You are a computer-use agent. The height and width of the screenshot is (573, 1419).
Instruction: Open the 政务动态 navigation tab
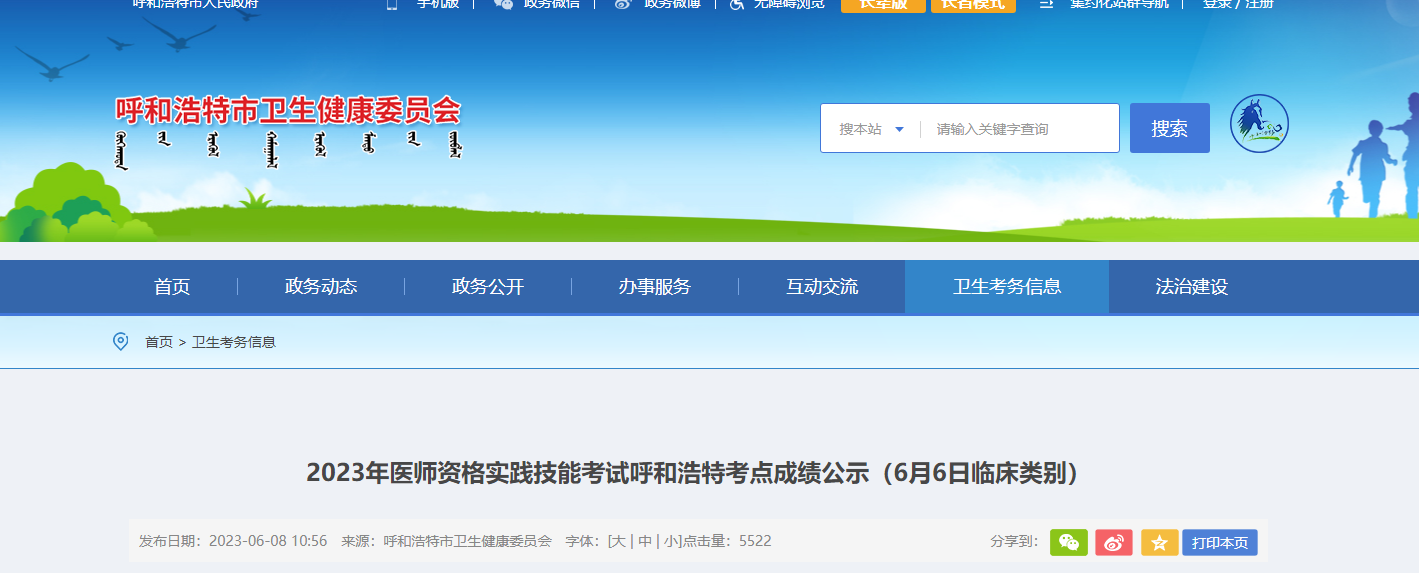click(321, 287)
